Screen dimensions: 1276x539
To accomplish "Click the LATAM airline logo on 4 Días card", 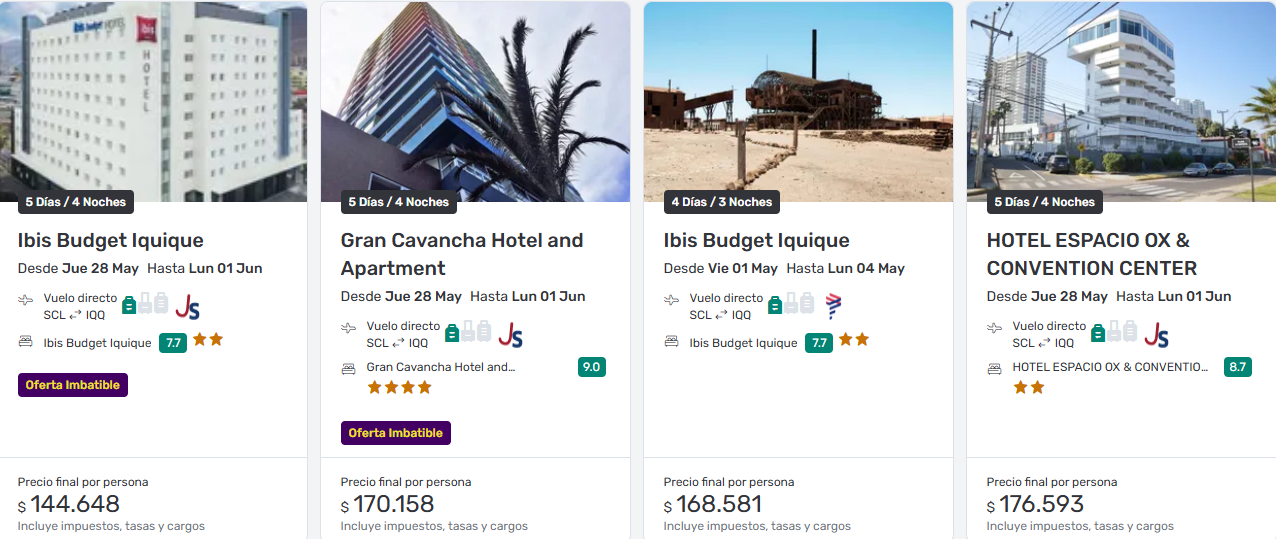I will (834, 306).
